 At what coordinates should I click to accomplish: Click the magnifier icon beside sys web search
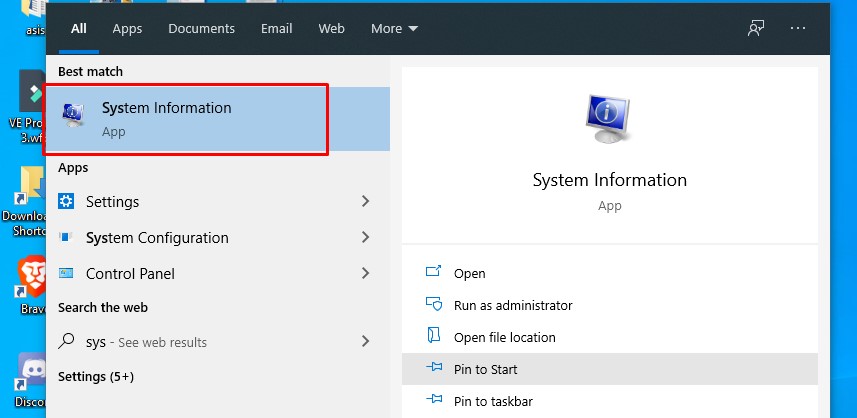click(x=67, y=341)
